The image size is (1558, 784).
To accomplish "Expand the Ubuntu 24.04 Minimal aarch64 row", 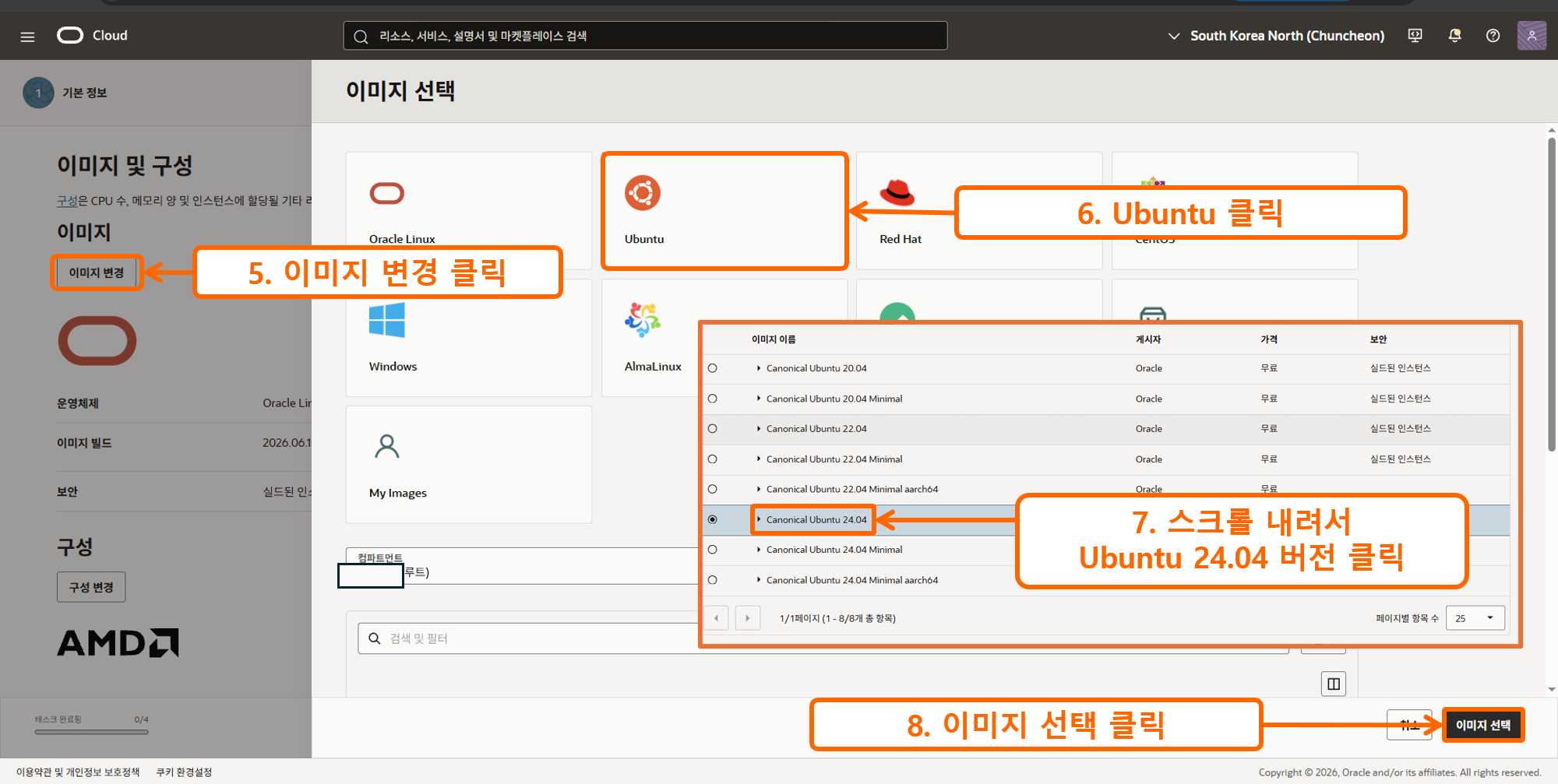I will [759, 580].
